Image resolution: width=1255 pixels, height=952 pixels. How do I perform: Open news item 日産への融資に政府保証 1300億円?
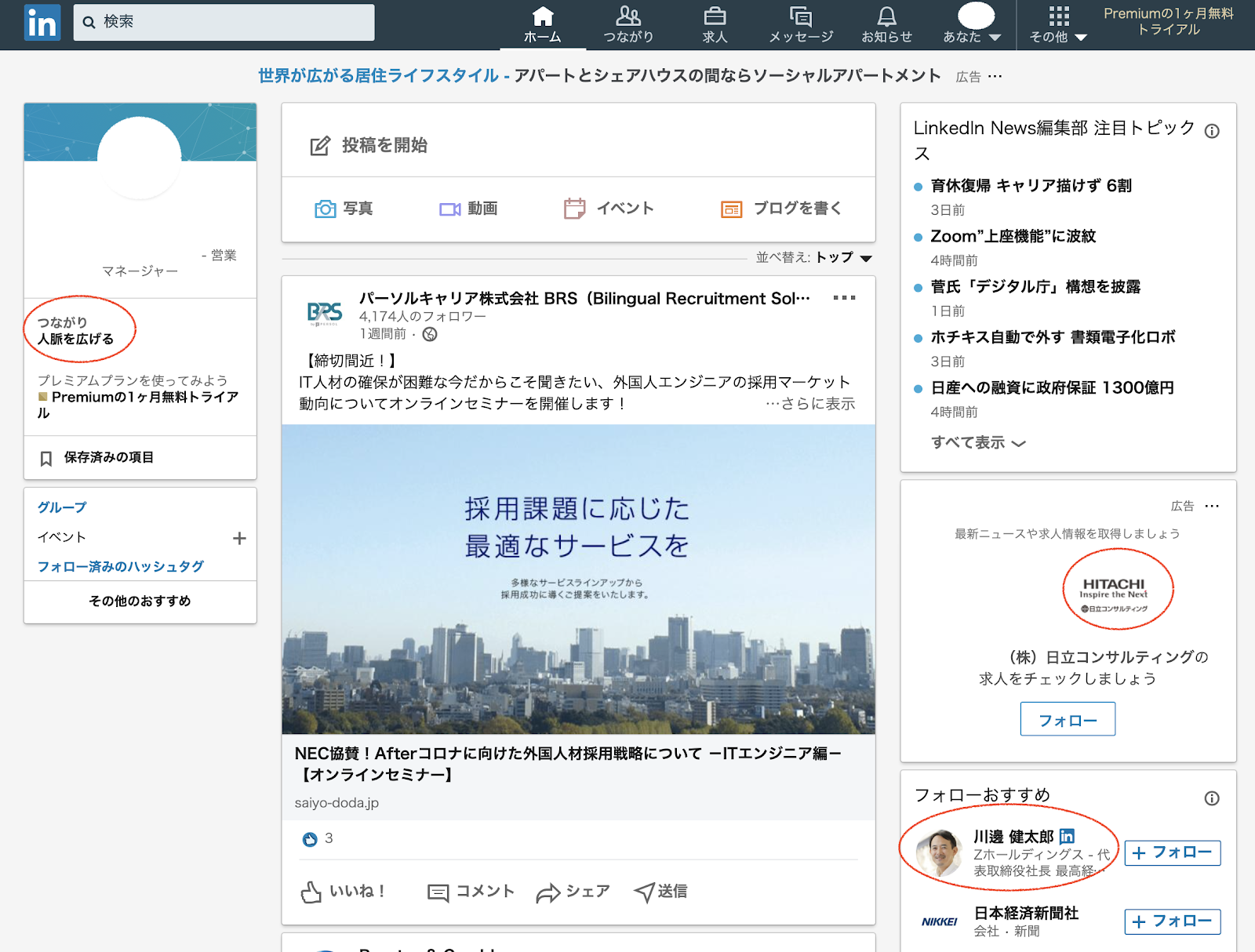coord(1052,387)
